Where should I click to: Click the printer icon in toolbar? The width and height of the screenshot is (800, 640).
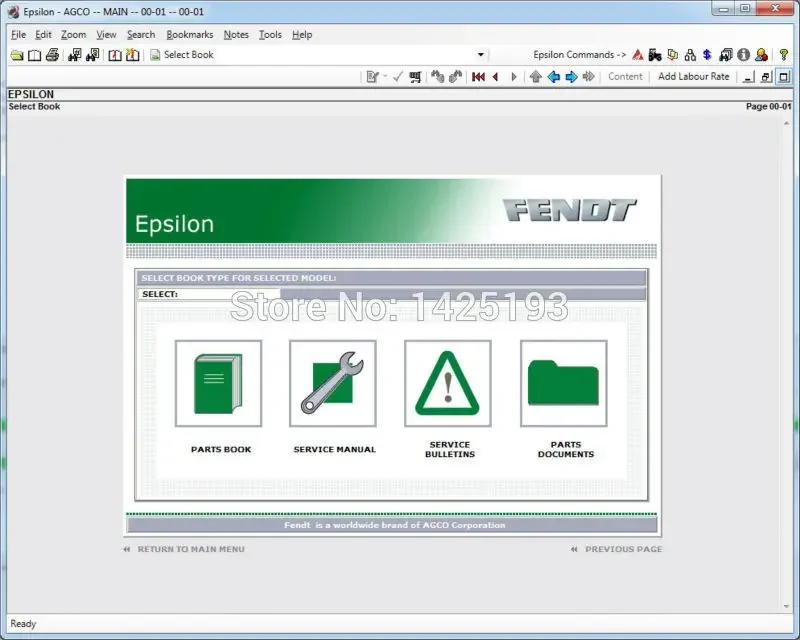tap(53, 55)
